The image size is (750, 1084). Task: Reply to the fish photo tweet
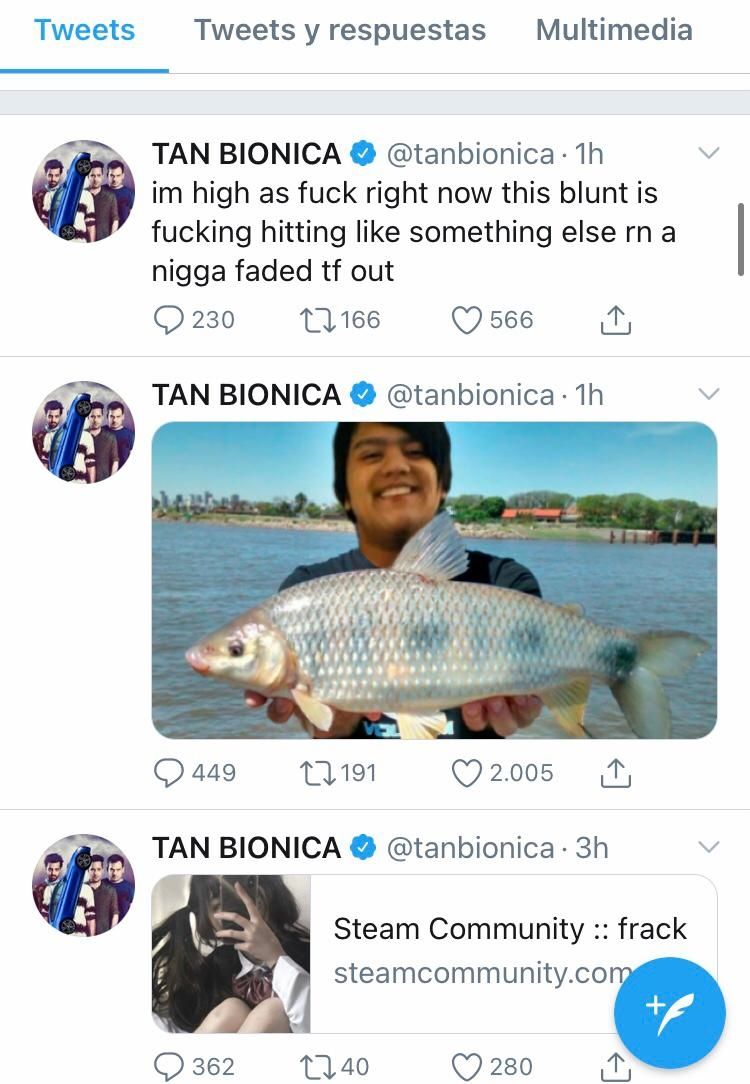click(170, 773)
